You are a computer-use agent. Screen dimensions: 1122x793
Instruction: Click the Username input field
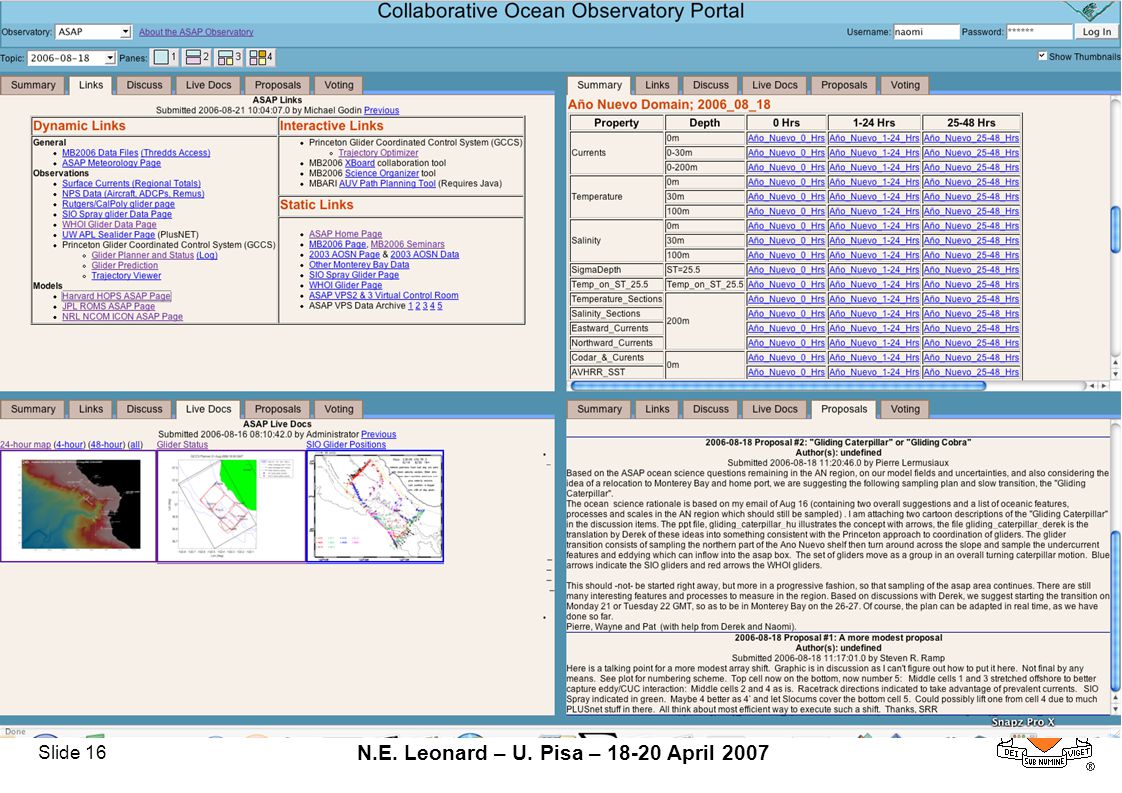[x=925, y=31]
